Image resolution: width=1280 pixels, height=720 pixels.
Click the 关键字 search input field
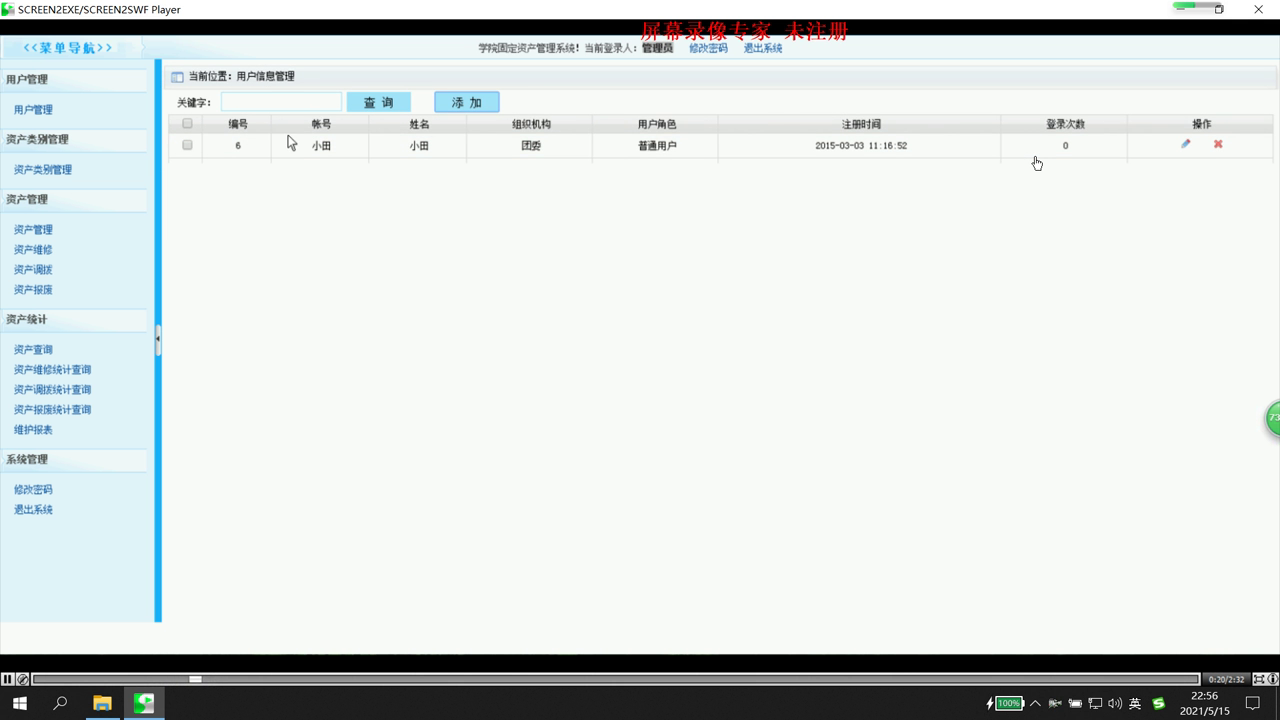(x=281, y=102)
